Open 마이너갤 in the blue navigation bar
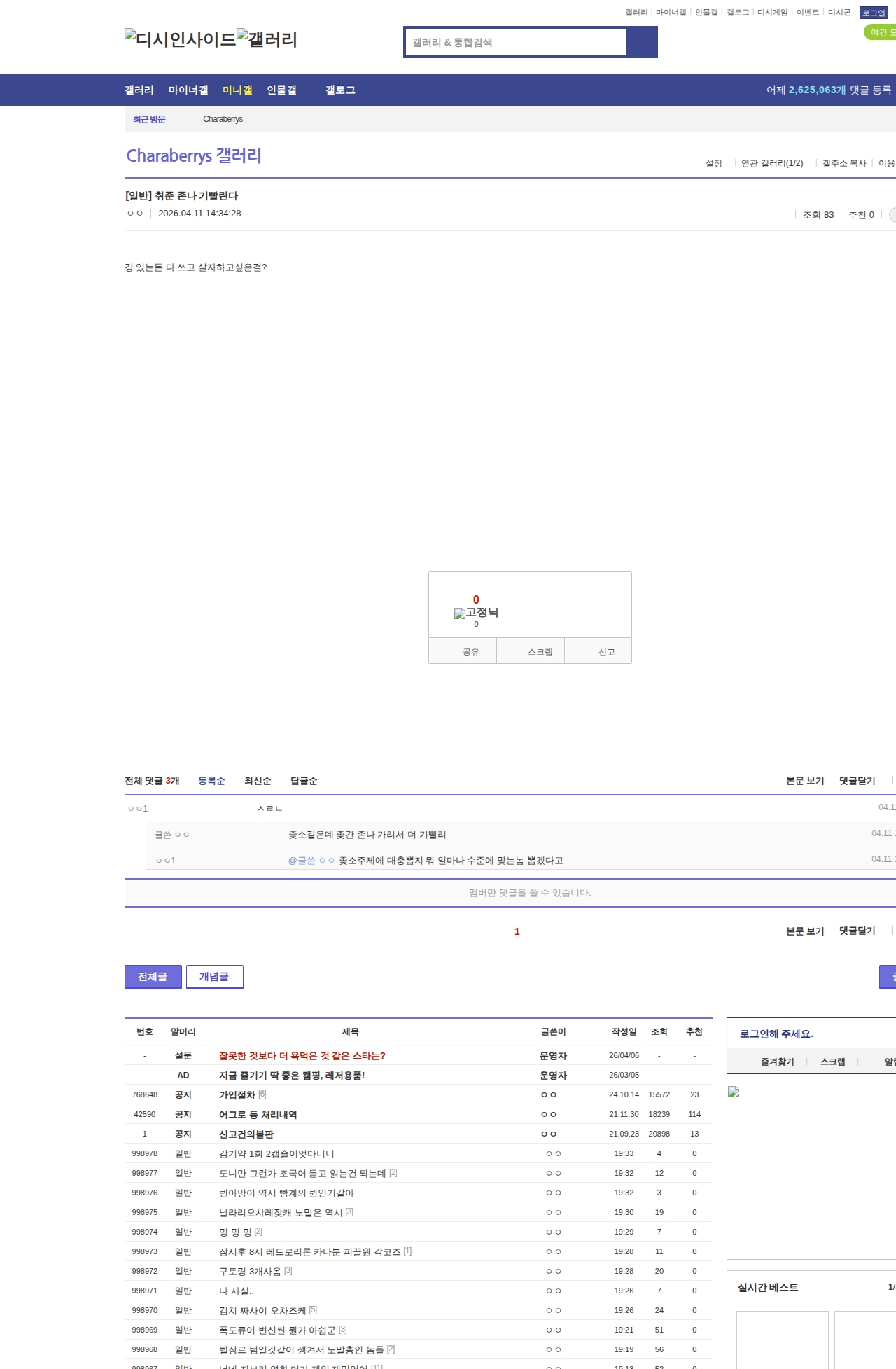Viewport: 896px width, 1369px height. point(188,90)
